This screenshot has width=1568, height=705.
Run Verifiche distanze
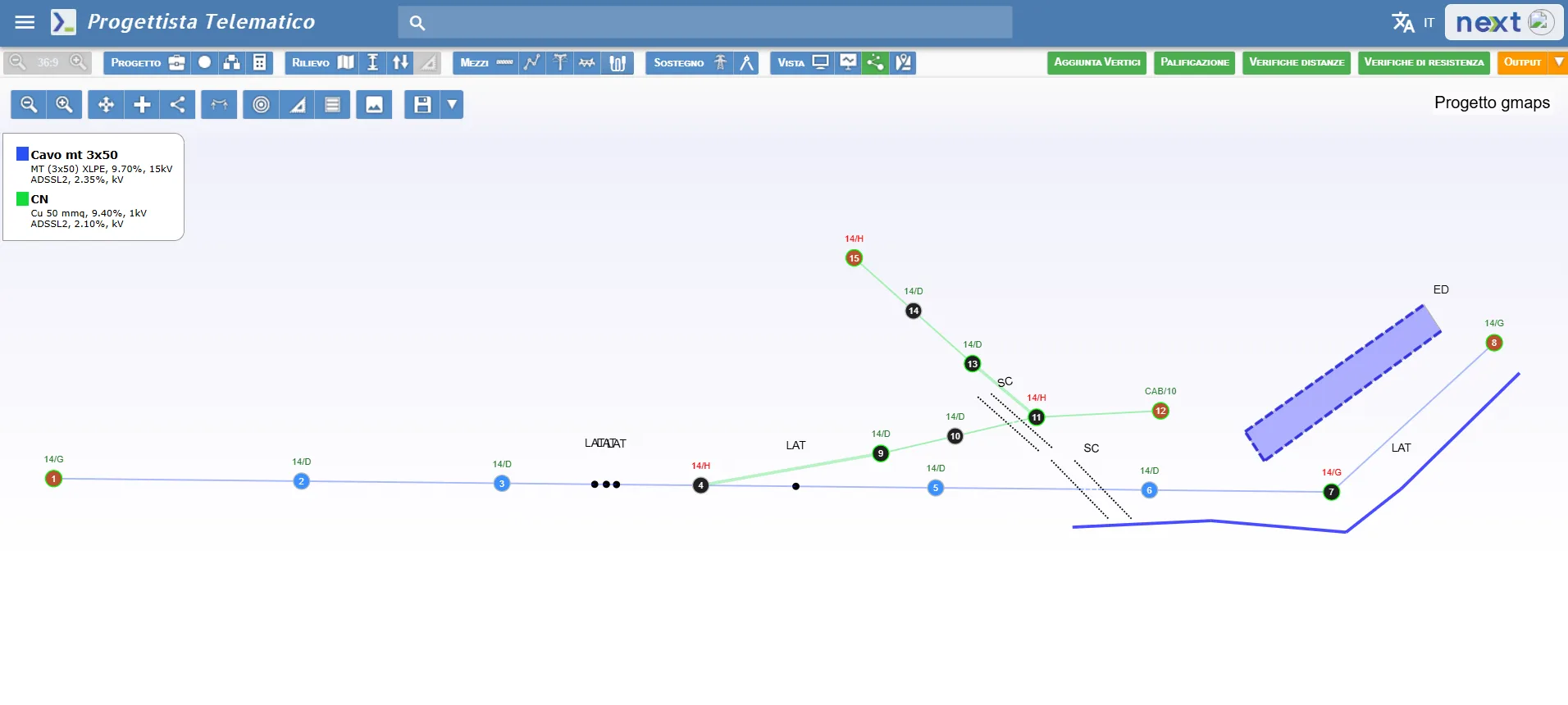tap(1297, 62)
